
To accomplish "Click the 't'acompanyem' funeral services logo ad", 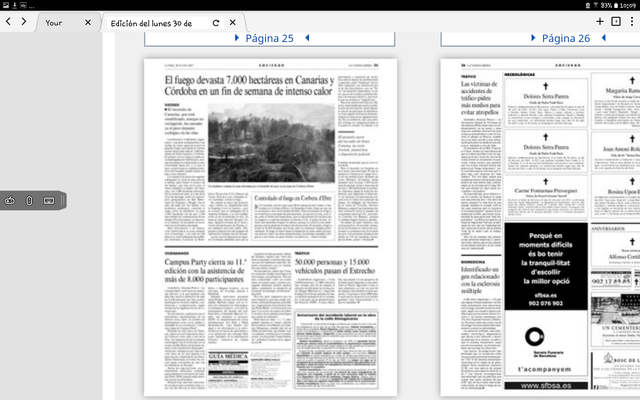I will [x=546, y=345].
